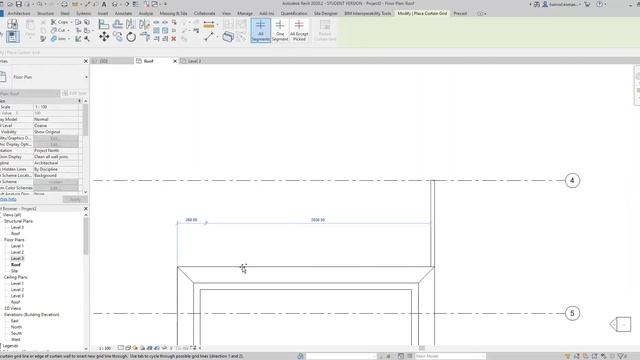Viewport: 640px width, 360px height.
Task: Click the Cut geometry icon
Action: pos(53,30)
